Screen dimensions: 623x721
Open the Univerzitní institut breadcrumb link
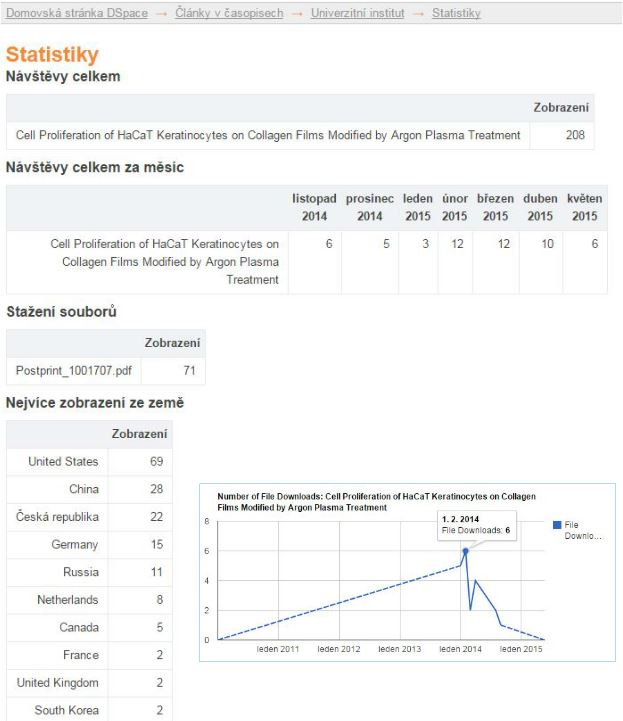(x=357, y=14)
